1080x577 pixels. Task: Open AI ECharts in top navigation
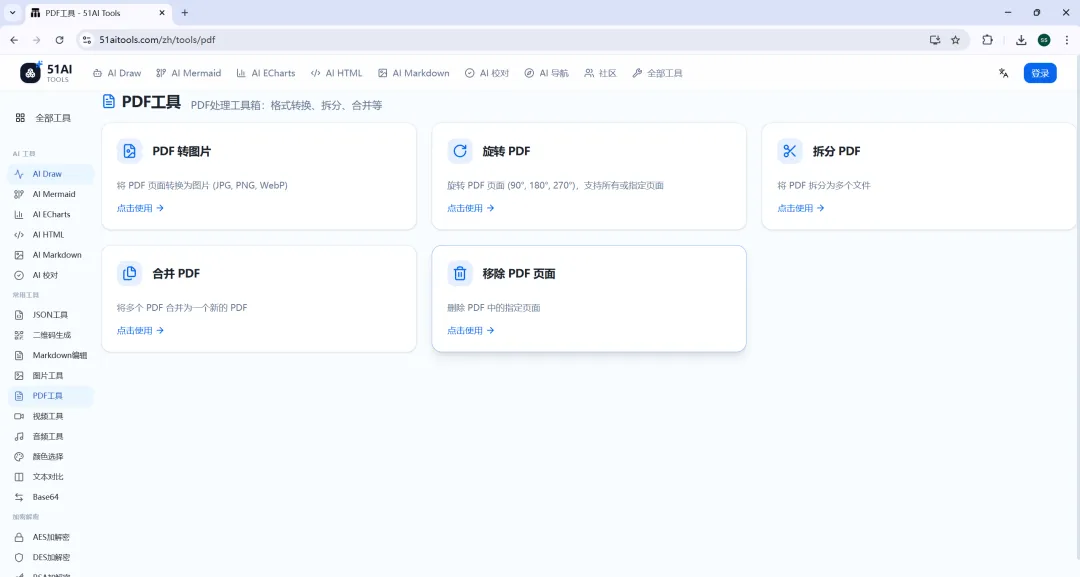click(265, 73)
